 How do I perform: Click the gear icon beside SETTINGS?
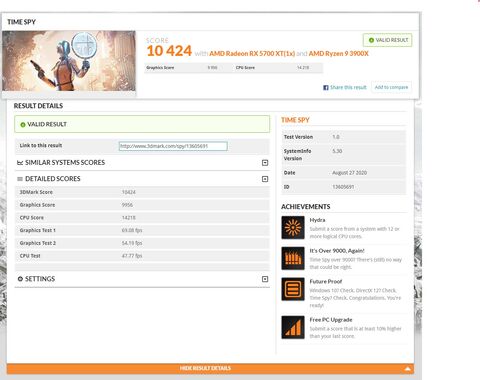(x=20, y=279)
